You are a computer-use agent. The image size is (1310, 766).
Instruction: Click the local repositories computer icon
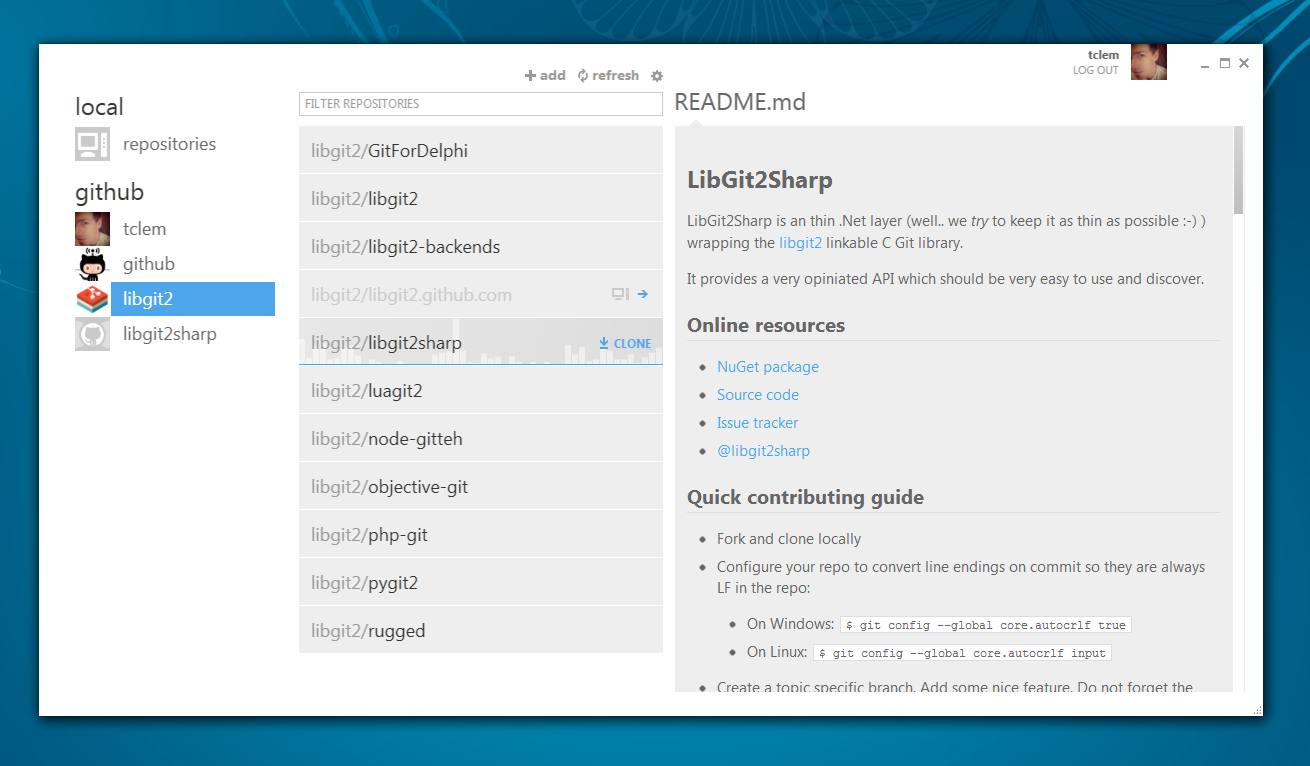[x=92, y=144]
